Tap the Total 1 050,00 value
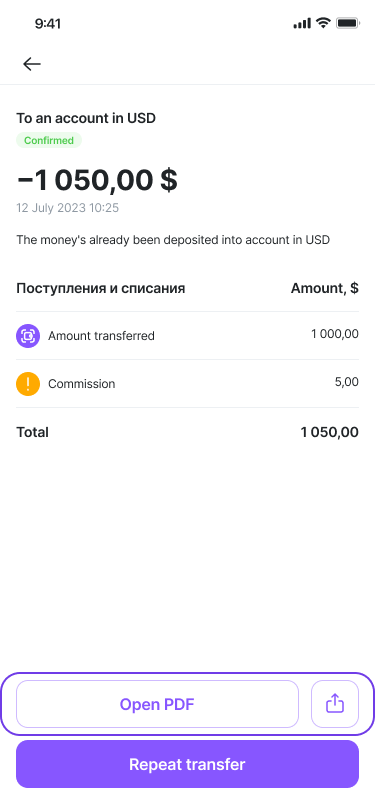Screen dimensions: 375x812 click(x=329, y=432)
